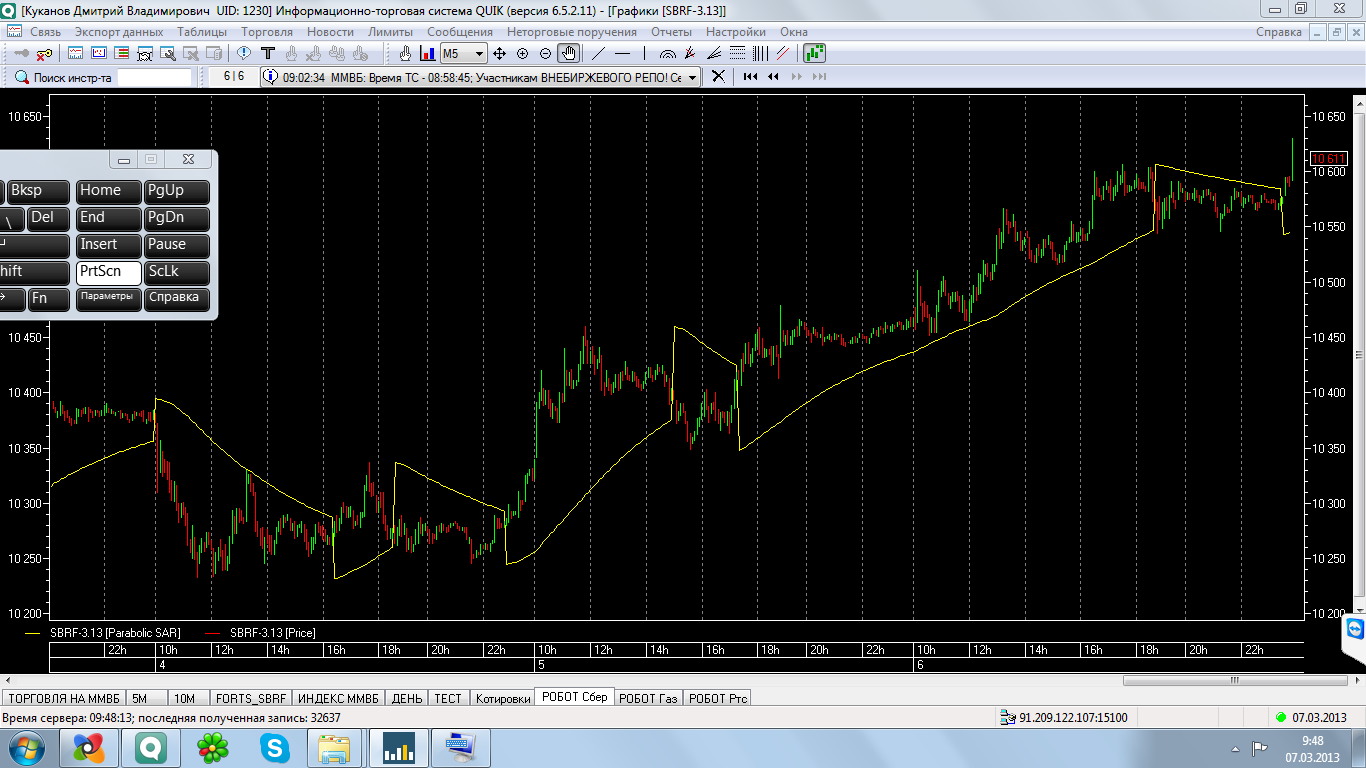Open the M5 timeframe dropdown
The width and height of the screenshot is (1366, 768).
[x=480, y=53]
